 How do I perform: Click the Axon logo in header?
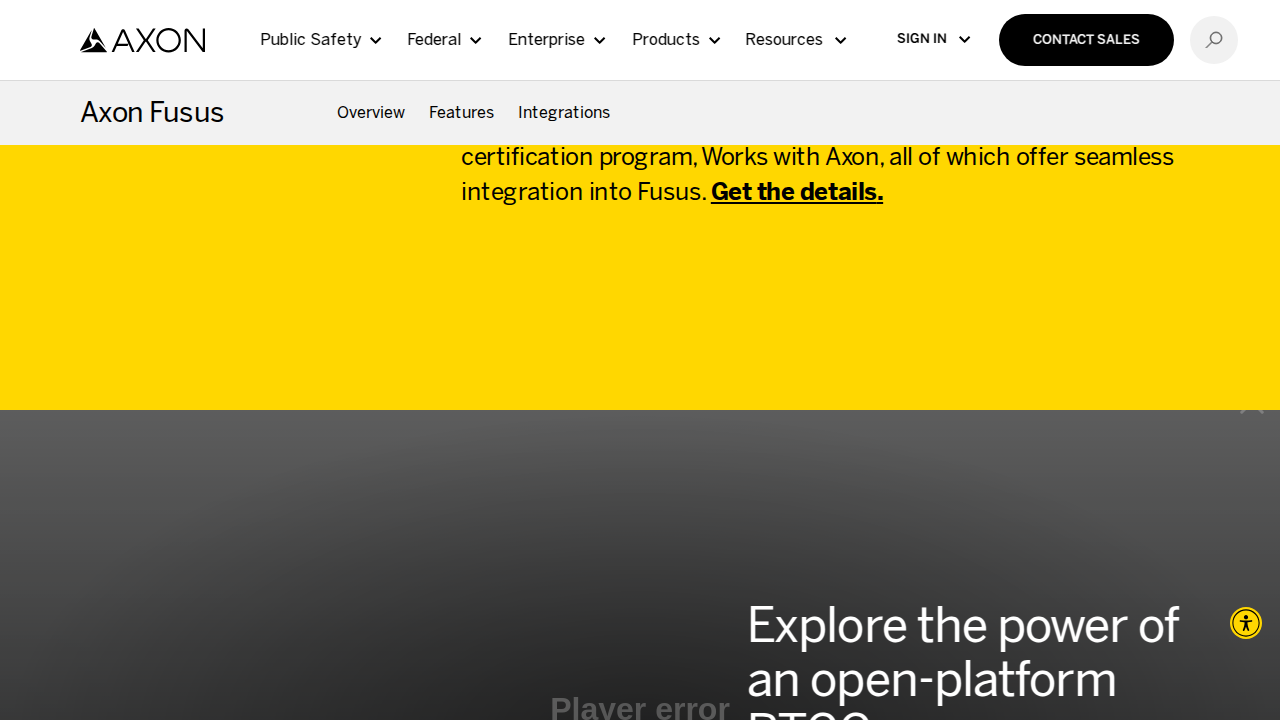143,40
